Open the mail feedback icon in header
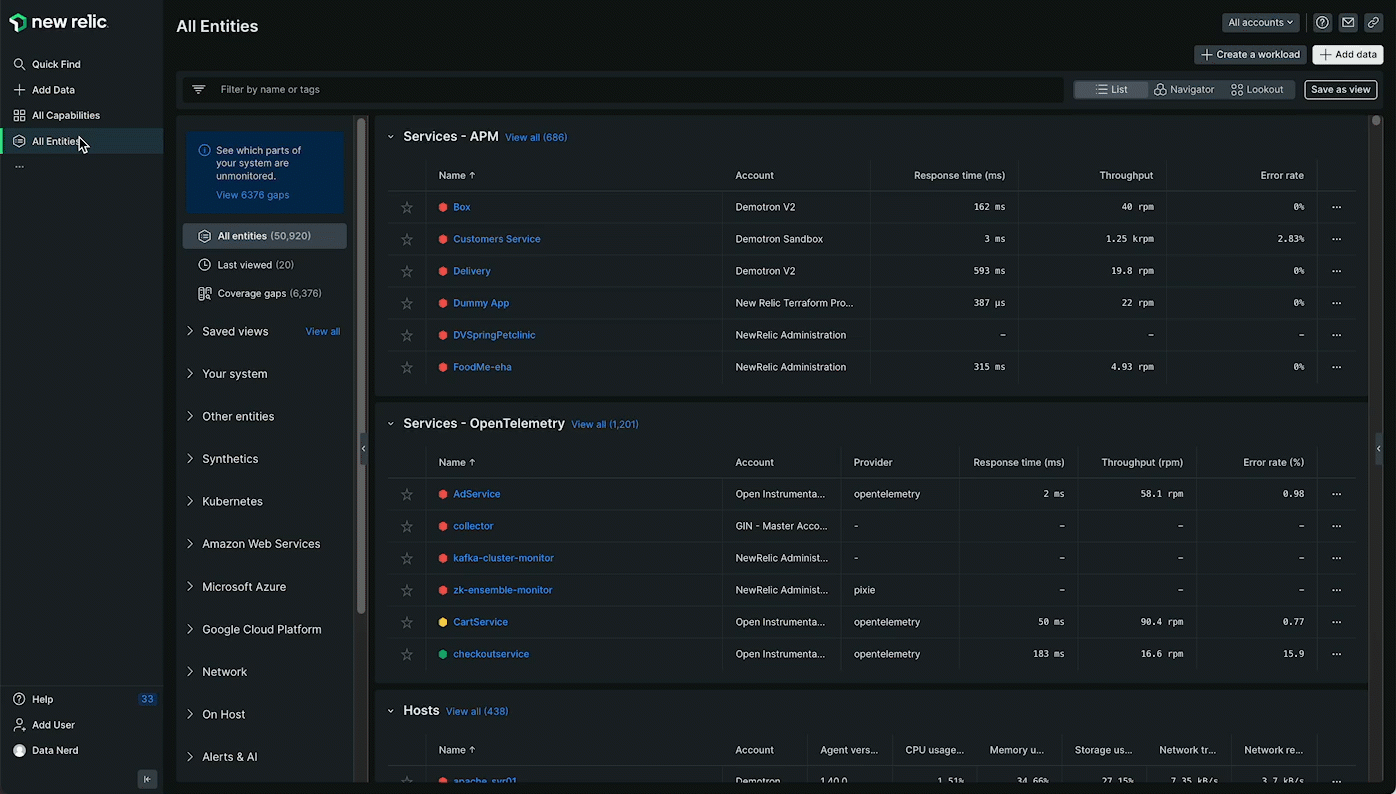The image size is (1396, 794). tap(1348, 23)
